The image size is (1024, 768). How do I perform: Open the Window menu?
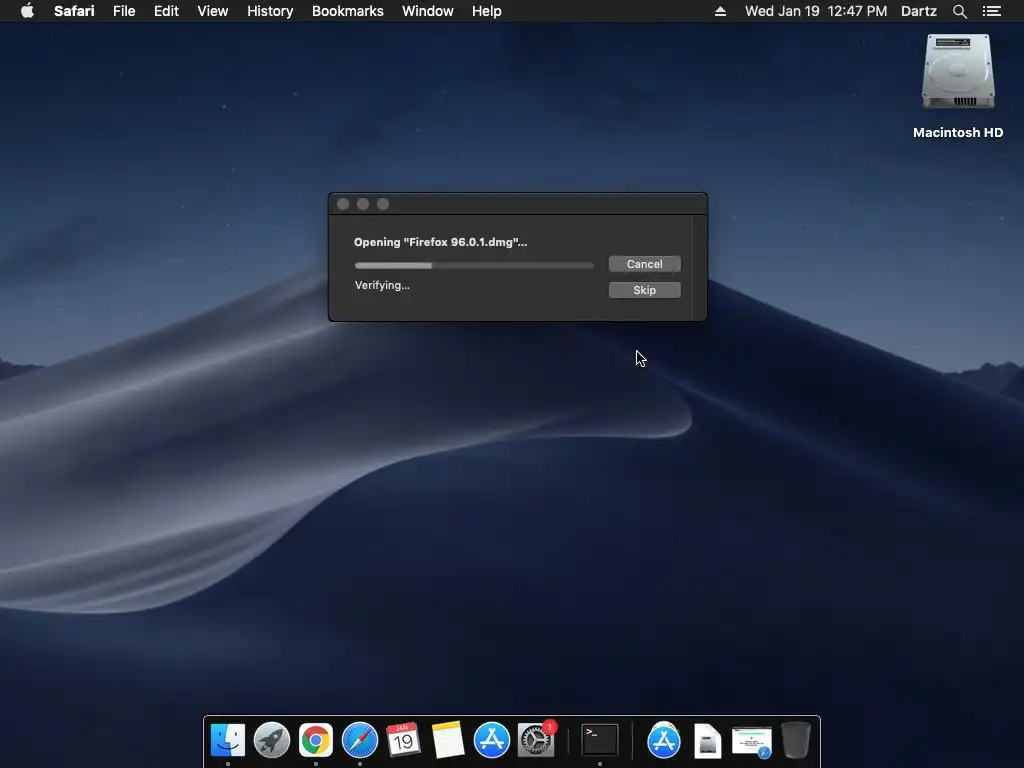428,11
